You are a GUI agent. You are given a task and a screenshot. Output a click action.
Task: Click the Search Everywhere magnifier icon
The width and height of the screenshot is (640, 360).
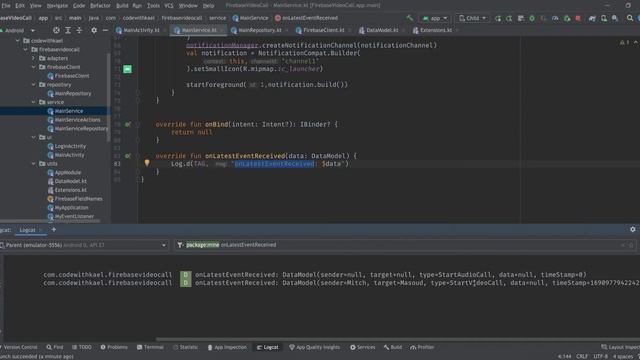point(630,18)
